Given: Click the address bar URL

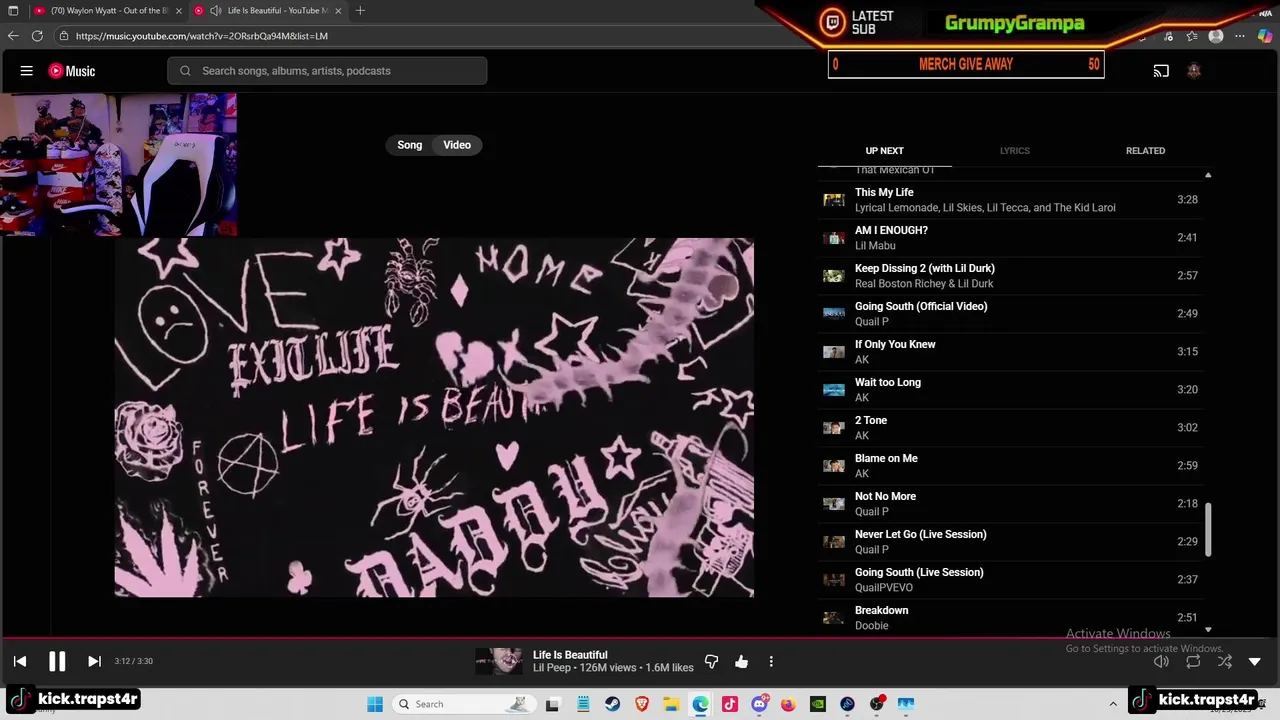Looking at the screenshot, I should (x=202, y=36).
